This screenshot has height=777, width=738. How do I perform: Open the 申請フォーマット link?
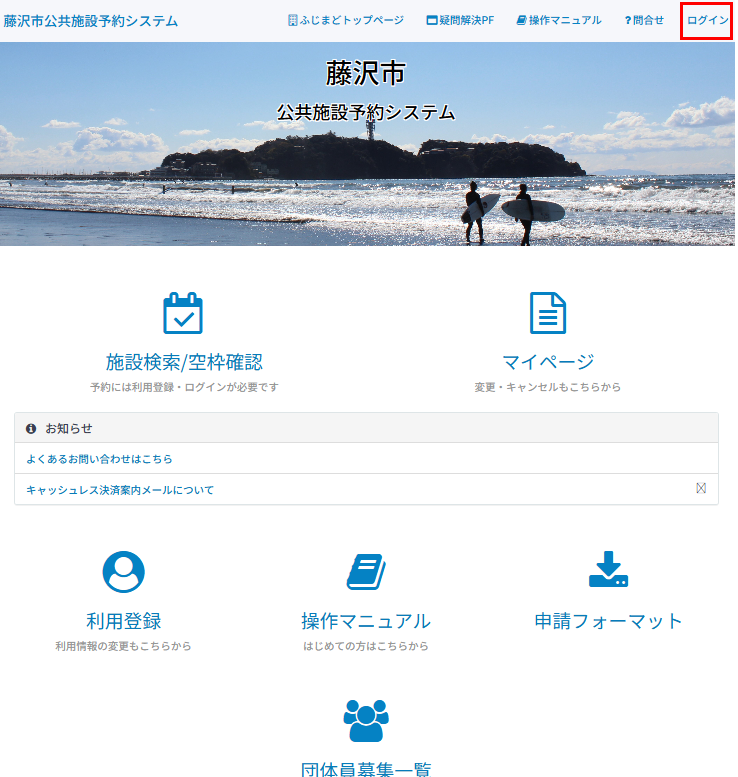pos(608,621)
